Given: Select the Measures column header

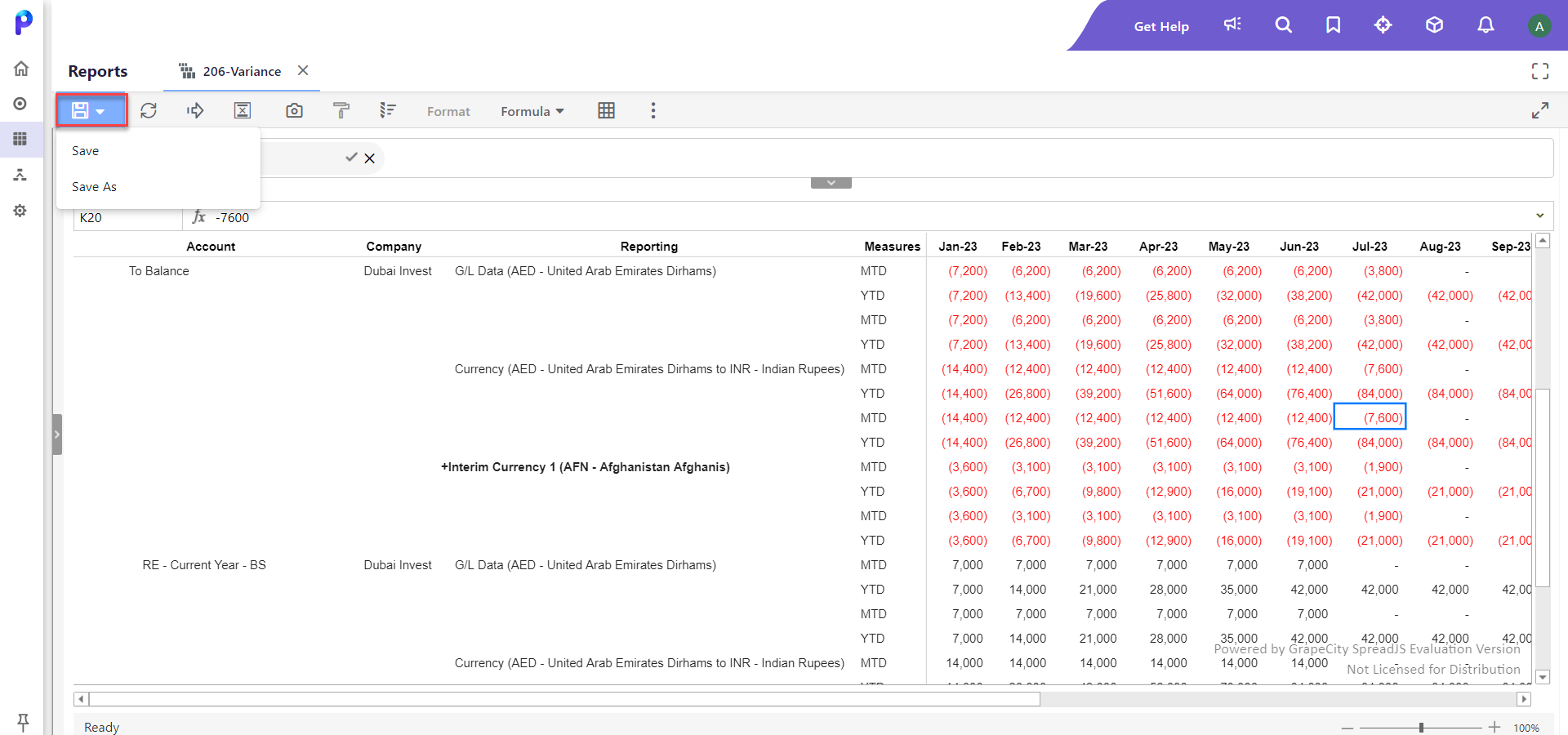Looking at the screenshot, I should coord(892,247).
